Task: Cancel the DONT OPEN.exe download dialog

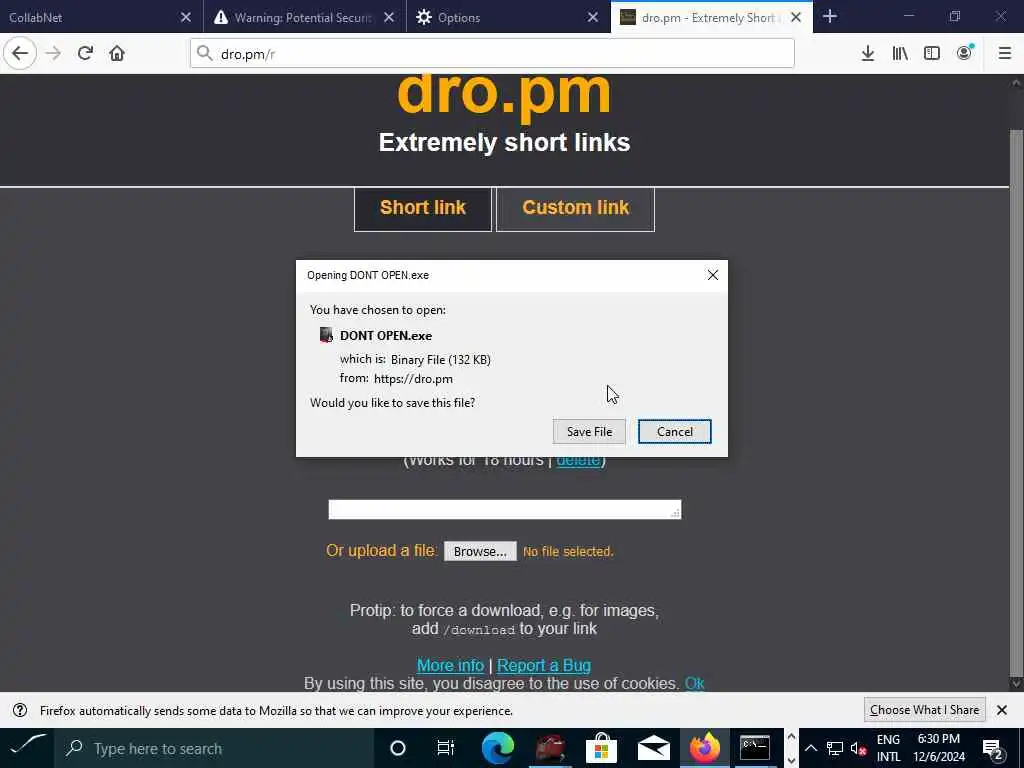Action: click(675, 432)
